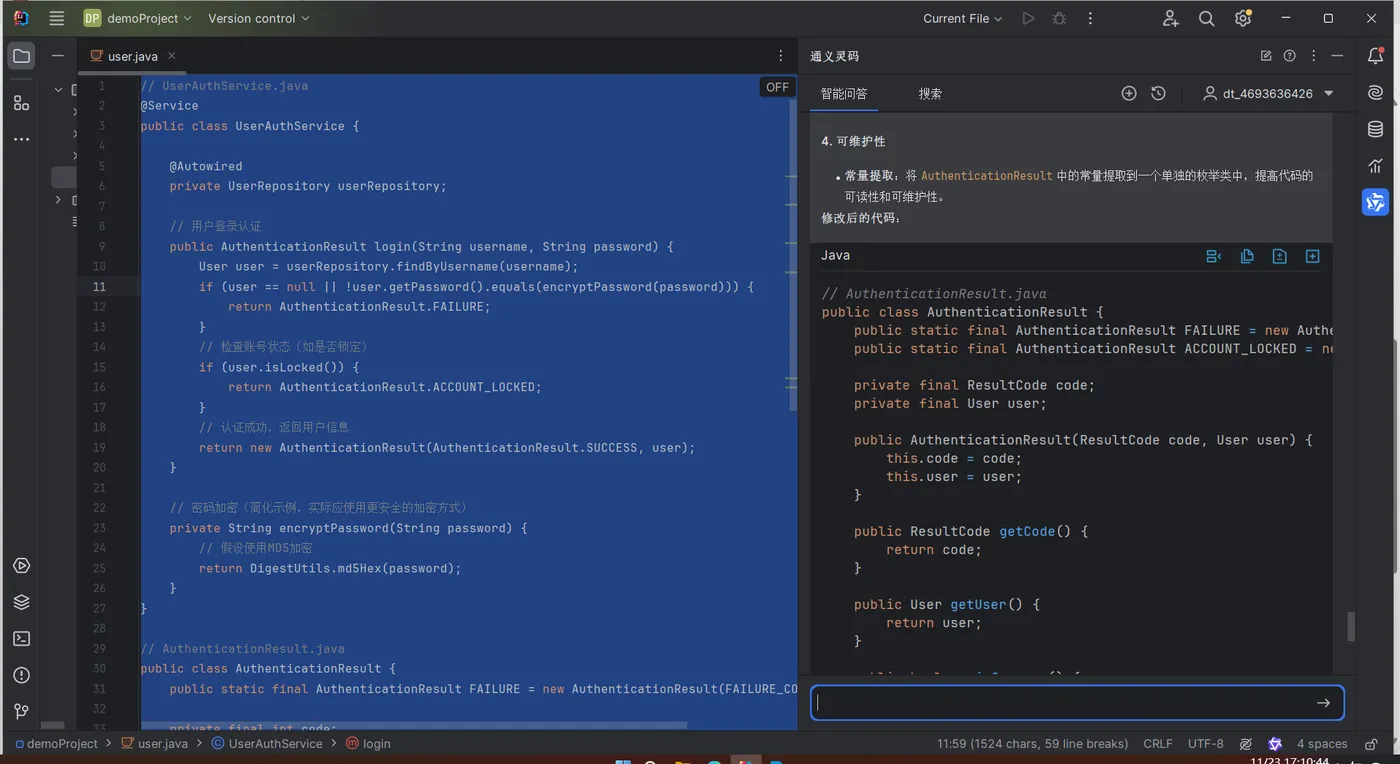Click the login method breadcrumb

point(368,744)
